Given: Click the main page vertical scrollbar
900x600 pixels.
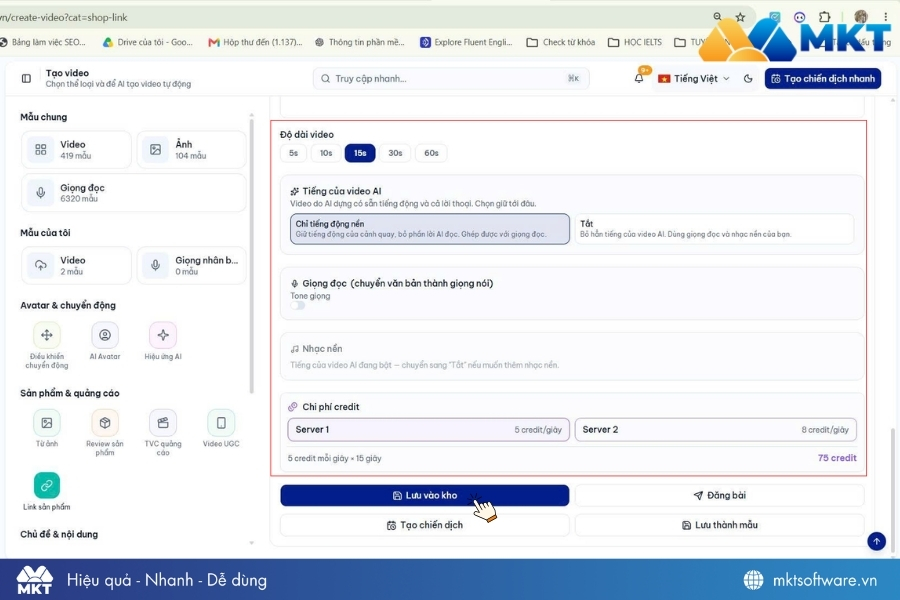Looking at the screenshot, I should [893, 490].
